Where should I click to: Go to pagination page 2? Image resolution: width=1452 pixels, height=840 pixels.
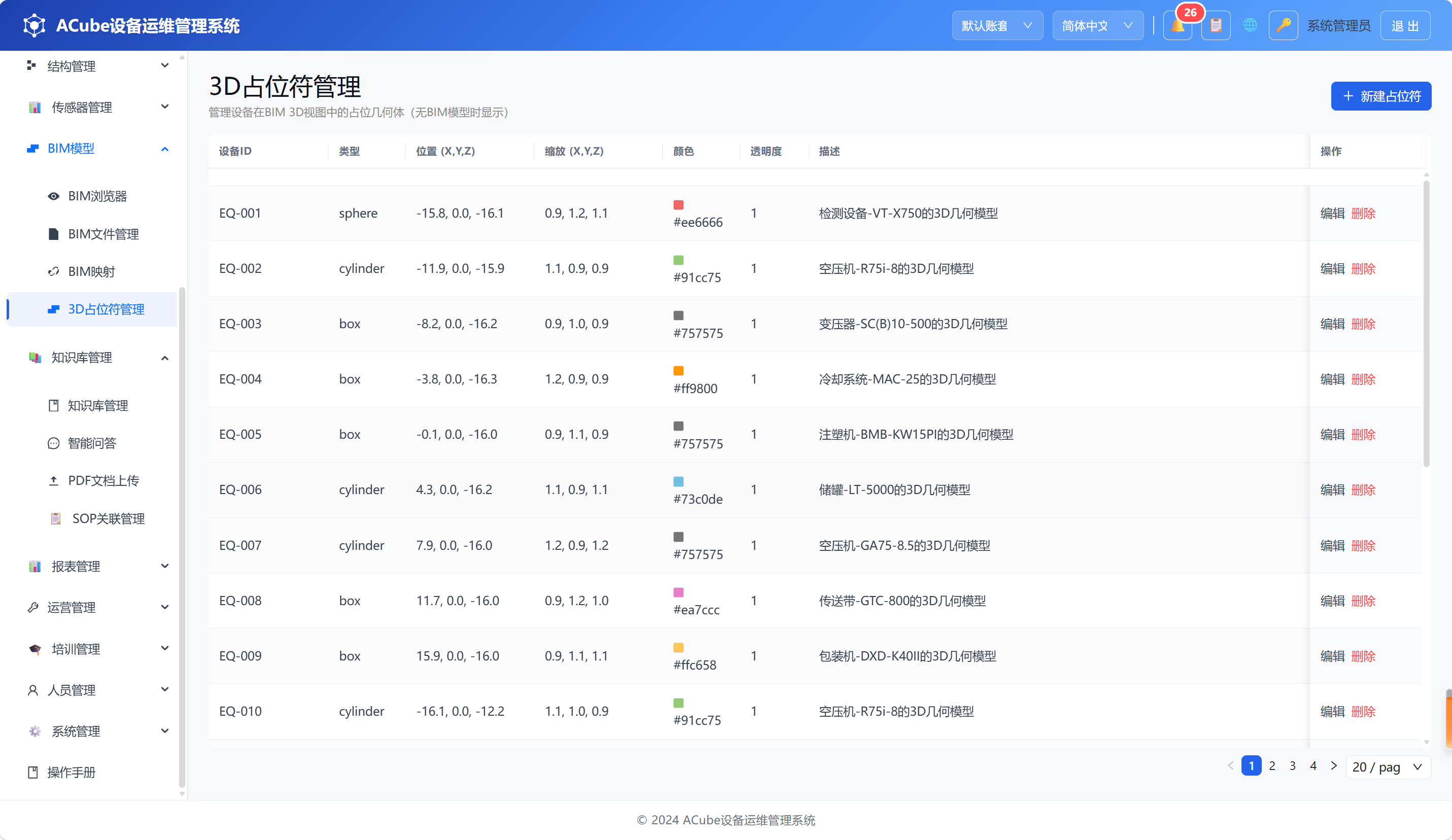point(1272,766)
